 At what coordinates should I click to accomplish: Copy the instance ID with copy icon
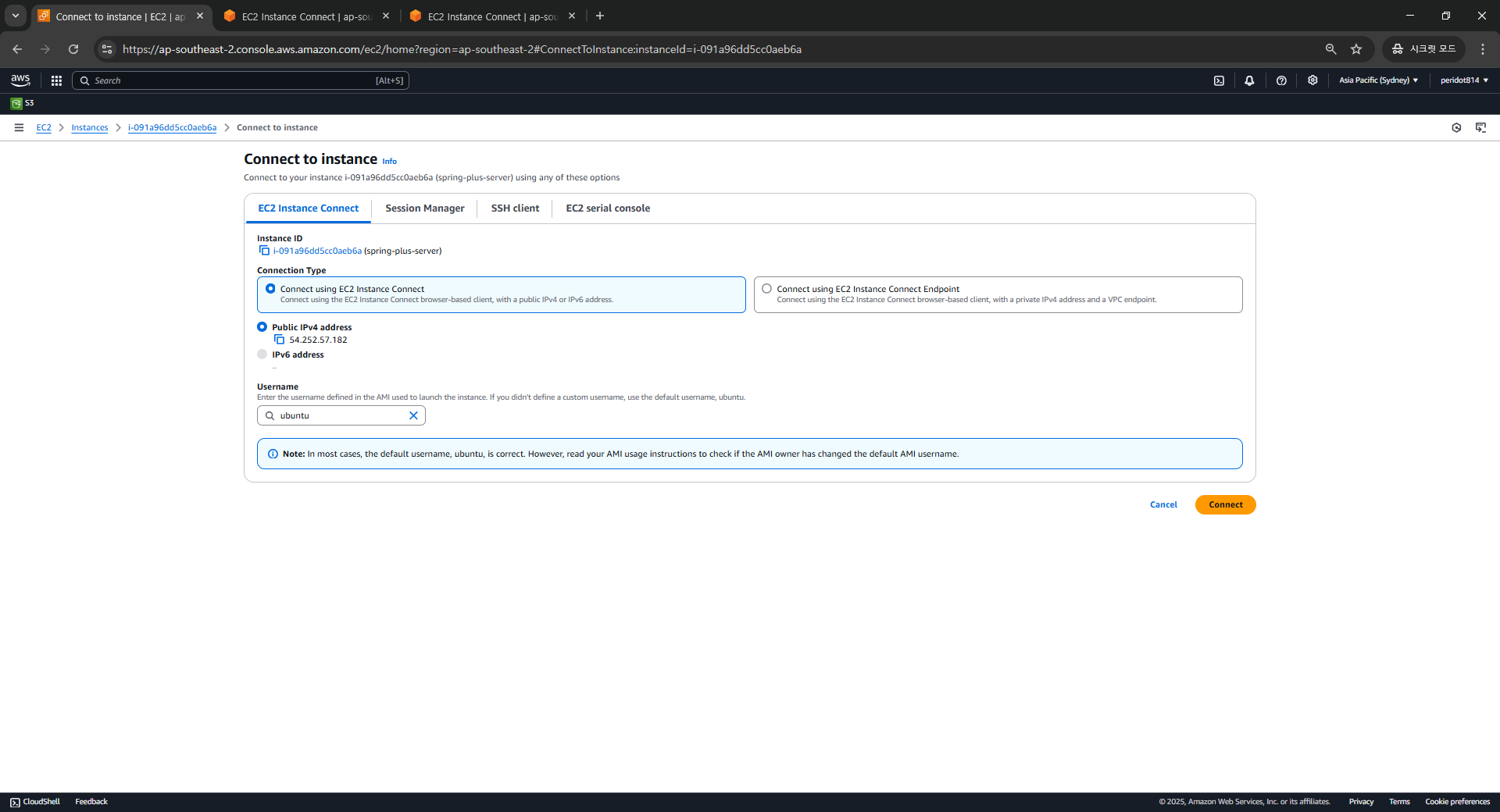click(264, 251)
